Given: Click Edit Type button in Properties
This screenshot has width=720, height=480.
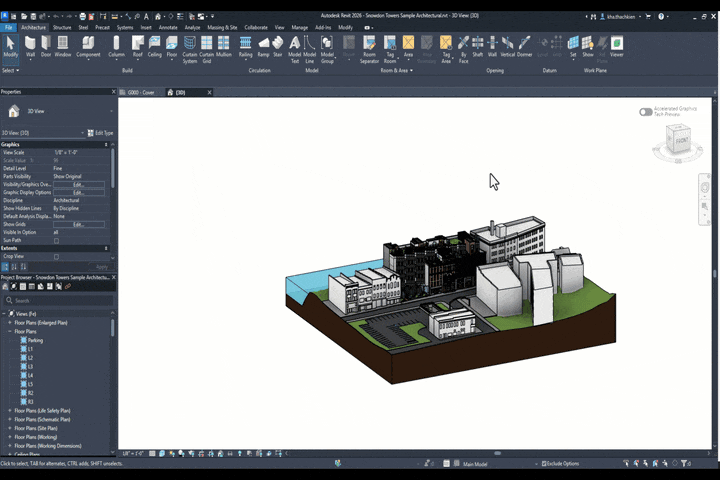Looking at the screenshot, I should click(101, 133).
